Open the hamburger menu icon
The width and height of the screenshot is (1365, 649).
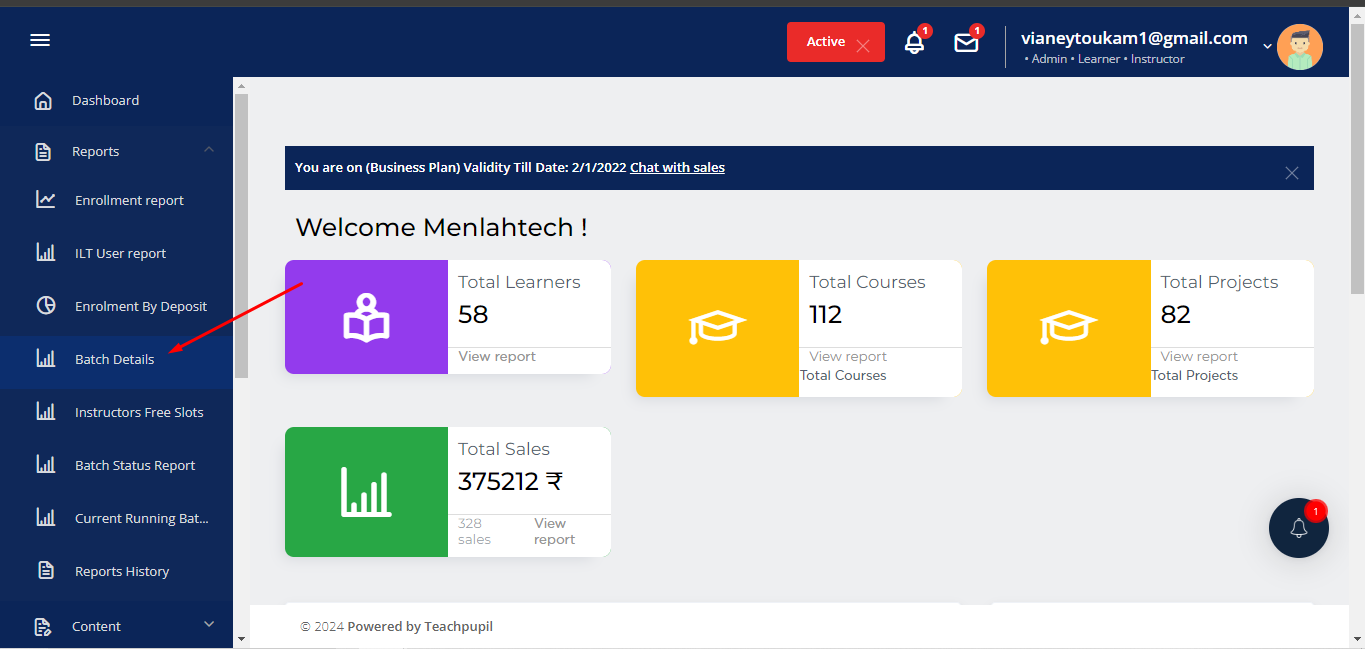(40, 41)
